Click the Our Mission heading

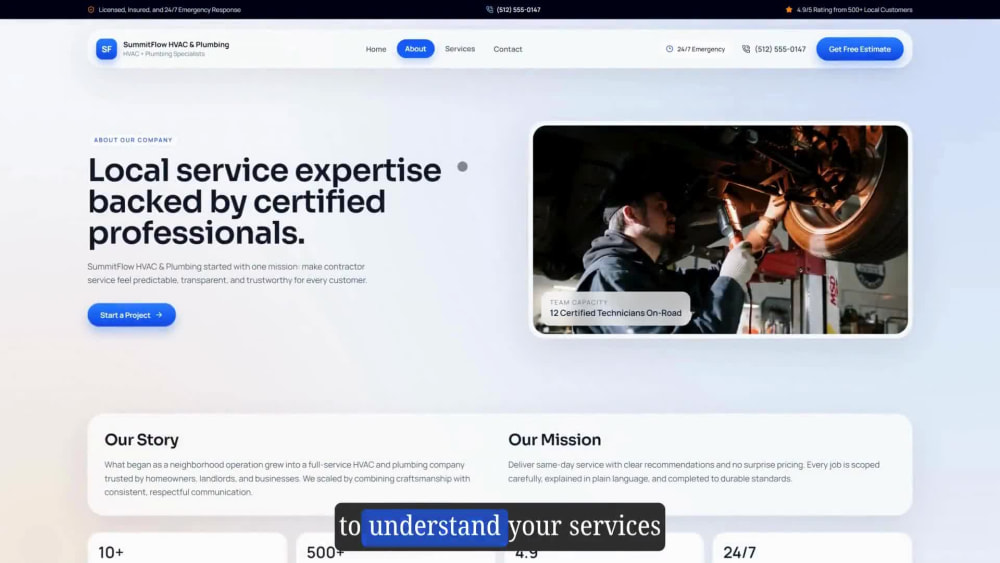click(554, 439)
